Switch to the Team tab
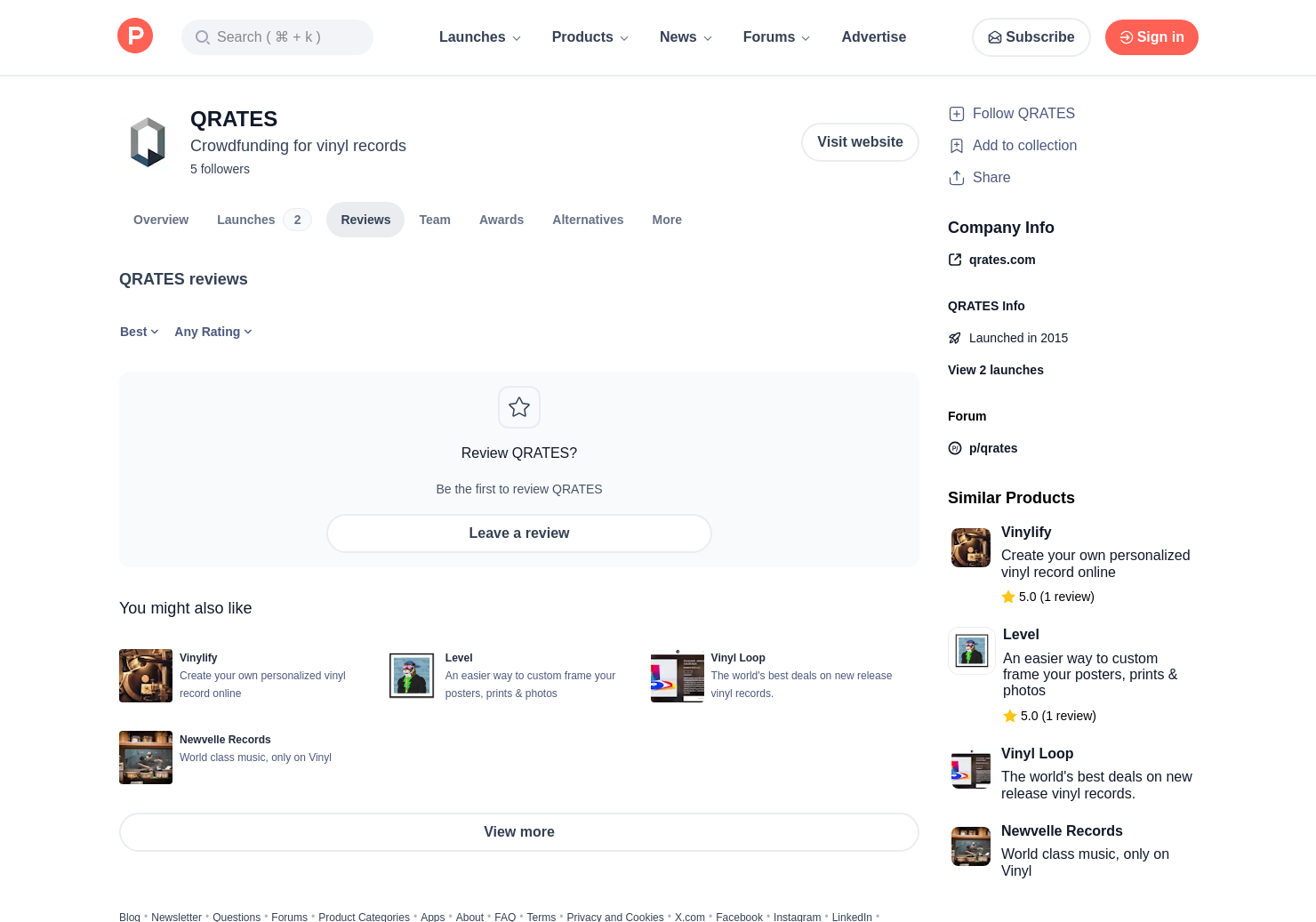This screenshot has height=922, width=1316. [x=435, y=220]
